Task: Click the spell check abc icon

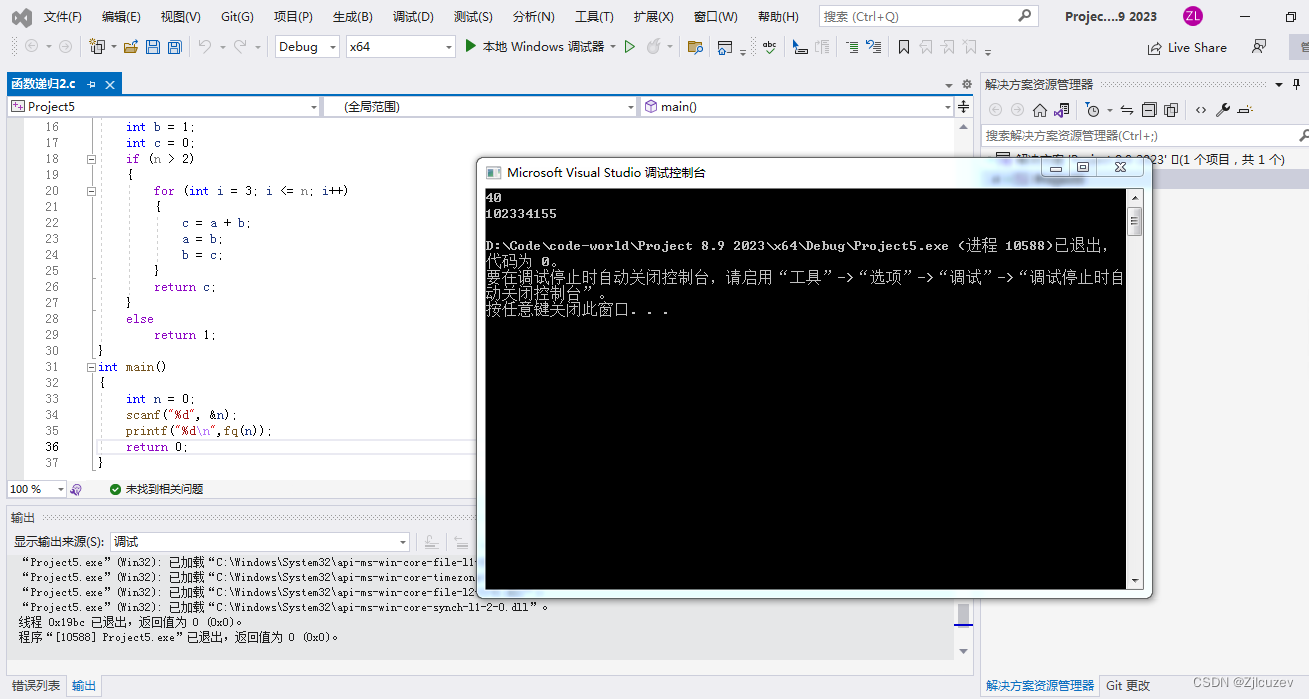Action: click(x=769, y=47)
